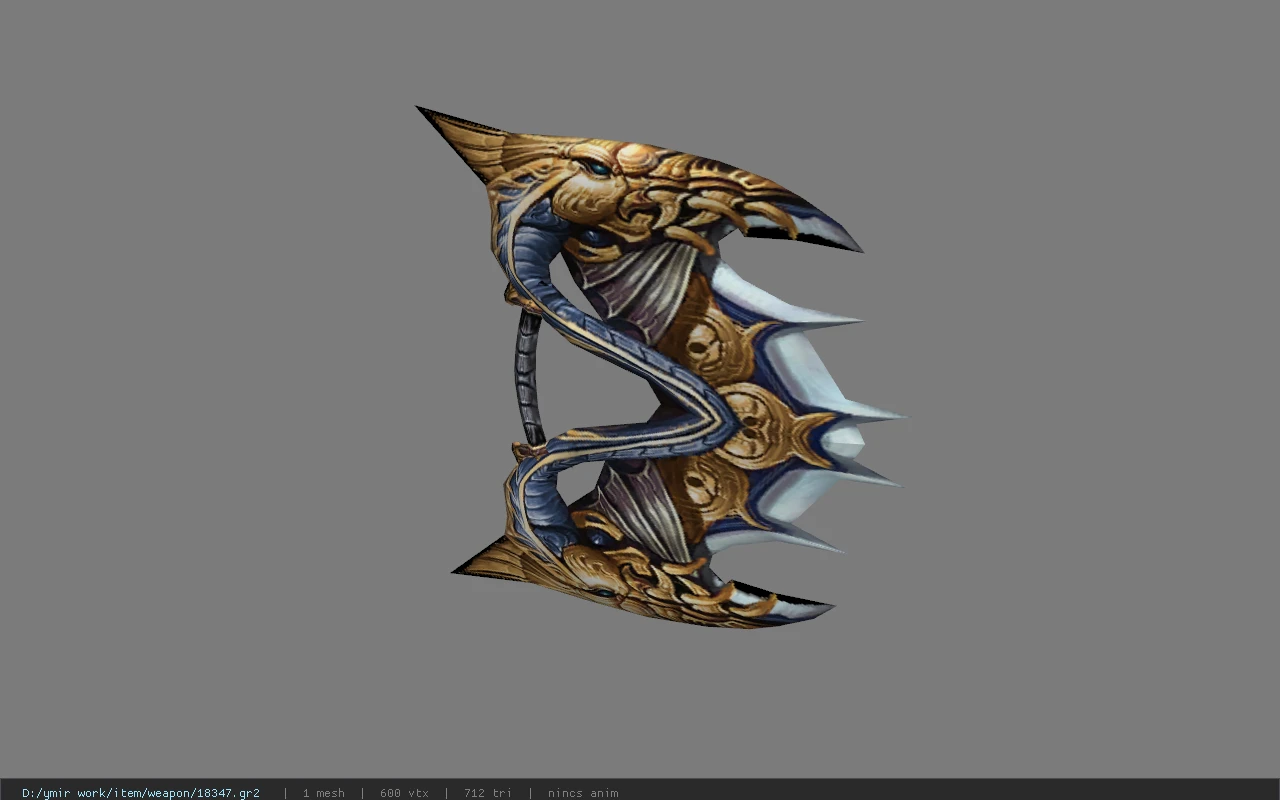Click the "600 vtx" vertex count
The height and width of the screenshot is (800, 1280).
tap(404, 793)
